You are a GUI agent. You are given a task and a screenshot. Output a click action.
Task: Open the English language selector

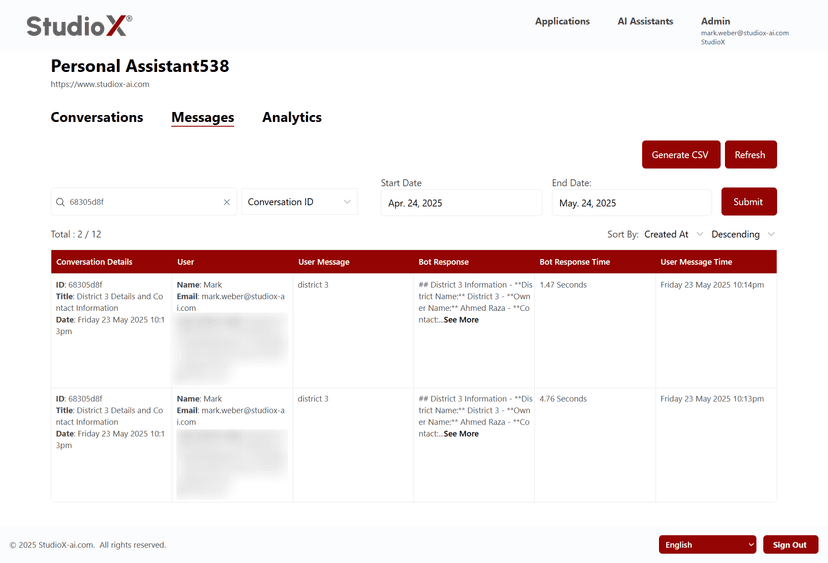click(x=708, y=545)
